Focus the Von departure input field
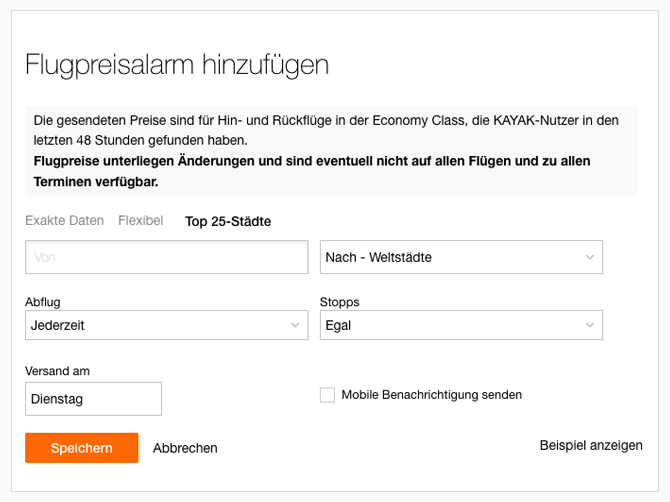This screenshot has height=502, width=670. click(166, 257)
